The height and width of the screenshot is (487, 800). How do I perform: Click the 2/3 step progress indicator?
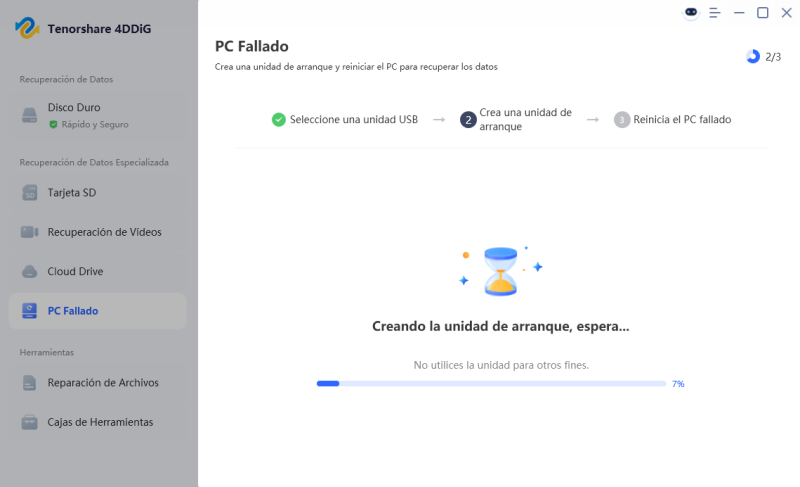[x=764, y=57]
